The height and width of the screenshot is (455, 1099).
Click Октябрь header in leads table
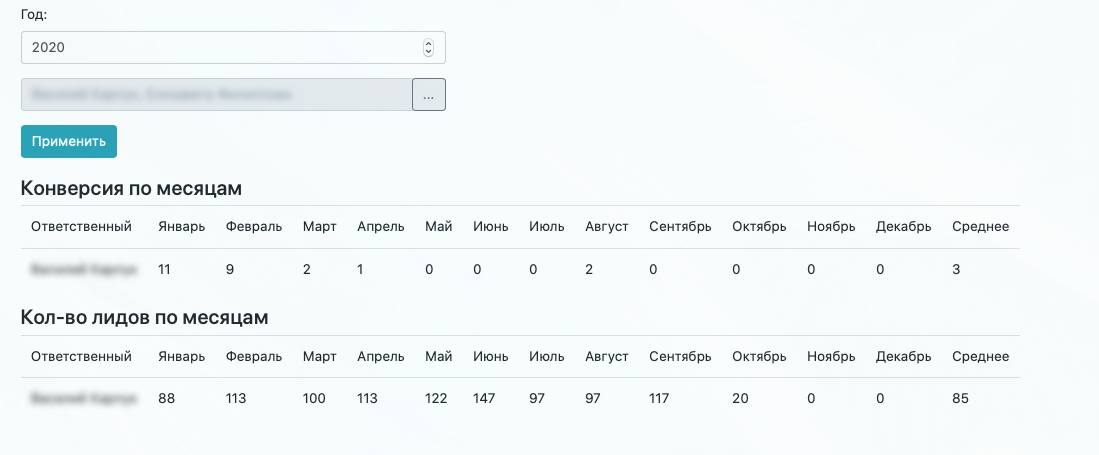click(x=759, y=357)
